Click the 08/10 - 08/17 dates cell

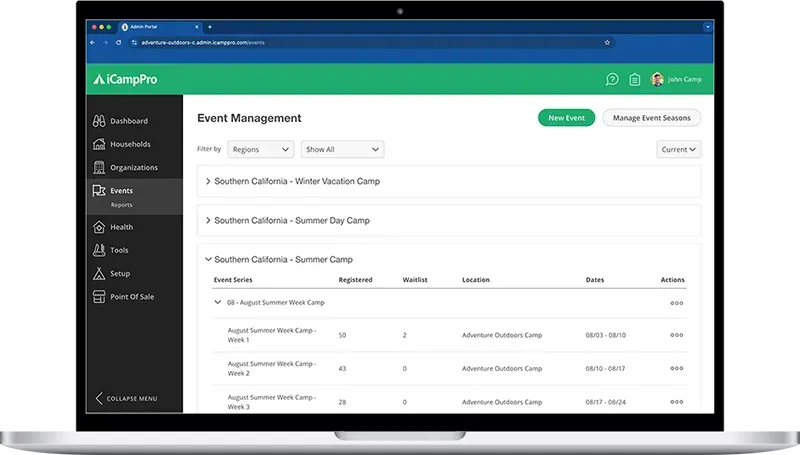point(605,368)
